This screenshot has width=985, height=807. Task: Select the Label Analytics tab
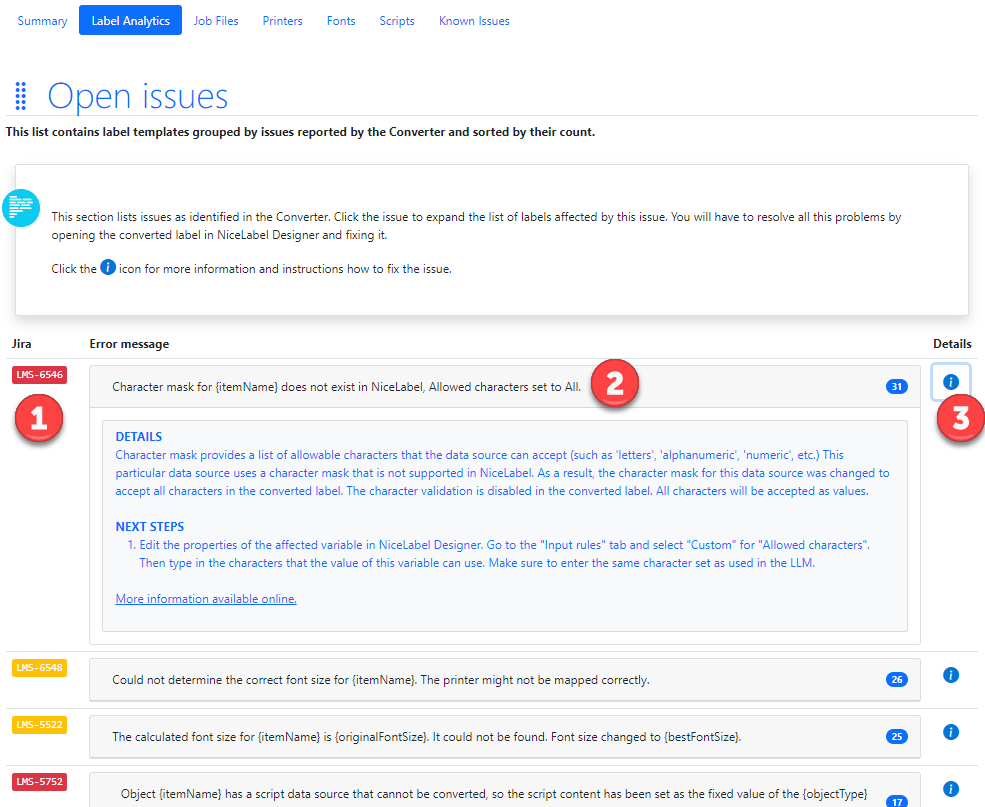(131, 21)
